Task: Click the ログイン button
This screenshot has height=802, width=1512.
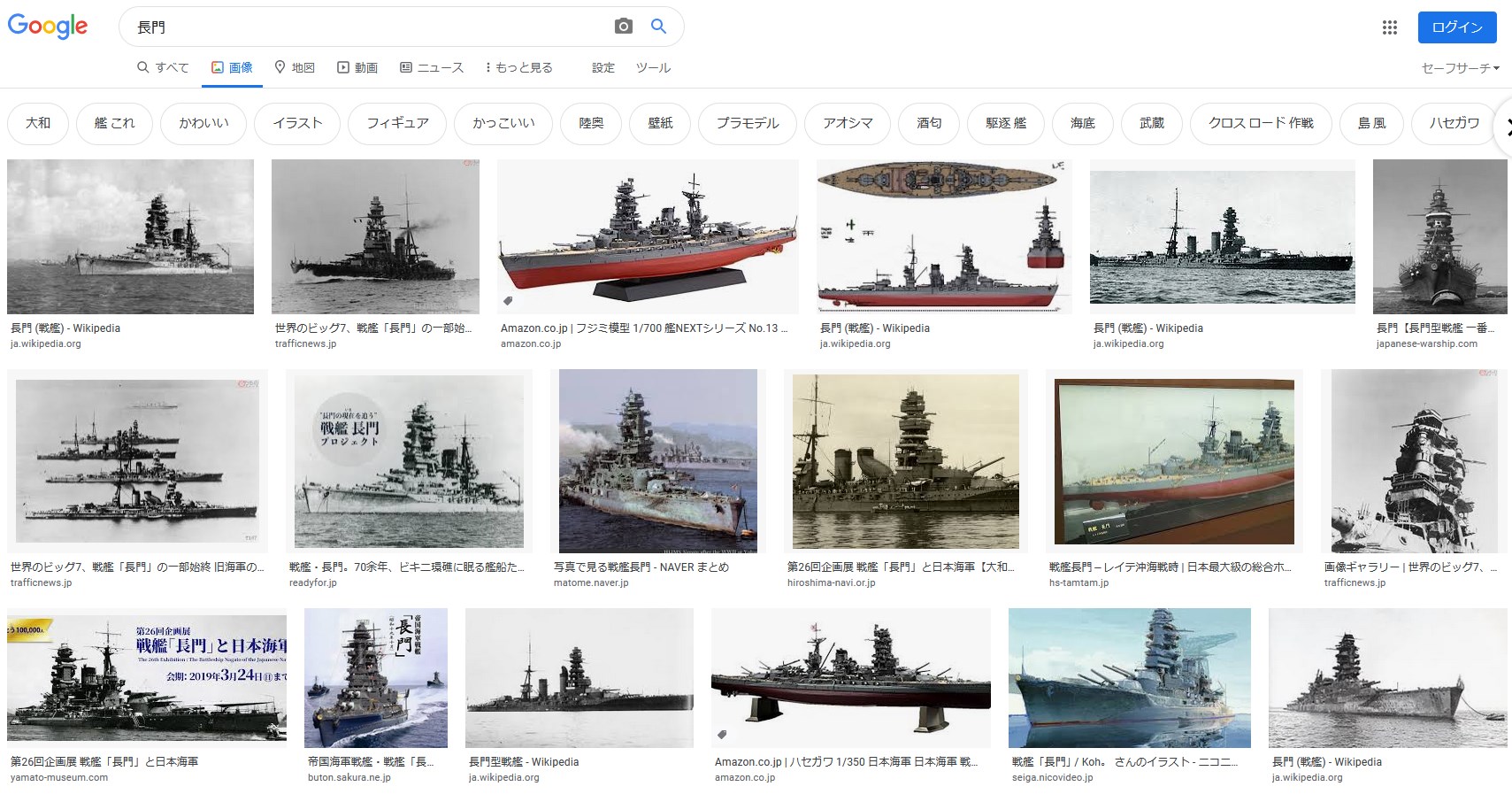Action: coord(1456,27)
